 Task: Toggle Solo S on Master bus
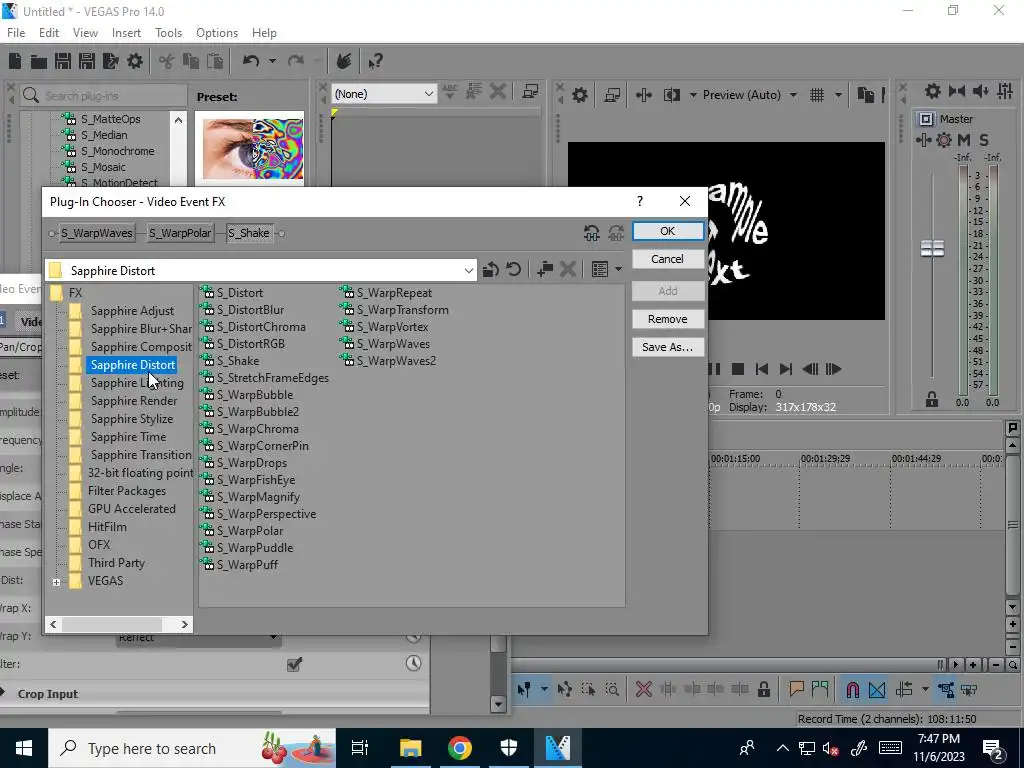pyautogui.click(x=984, y=140)
